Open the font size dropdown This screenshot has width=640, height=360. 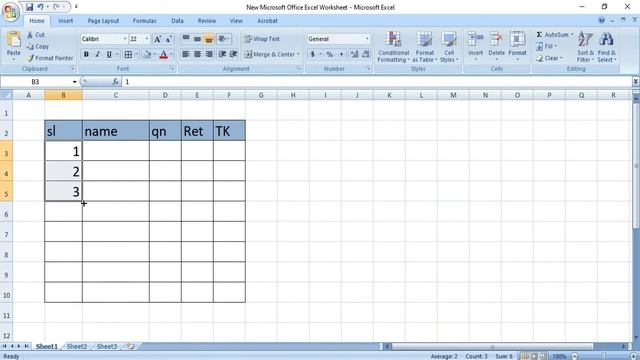click(x=147, y=39)
